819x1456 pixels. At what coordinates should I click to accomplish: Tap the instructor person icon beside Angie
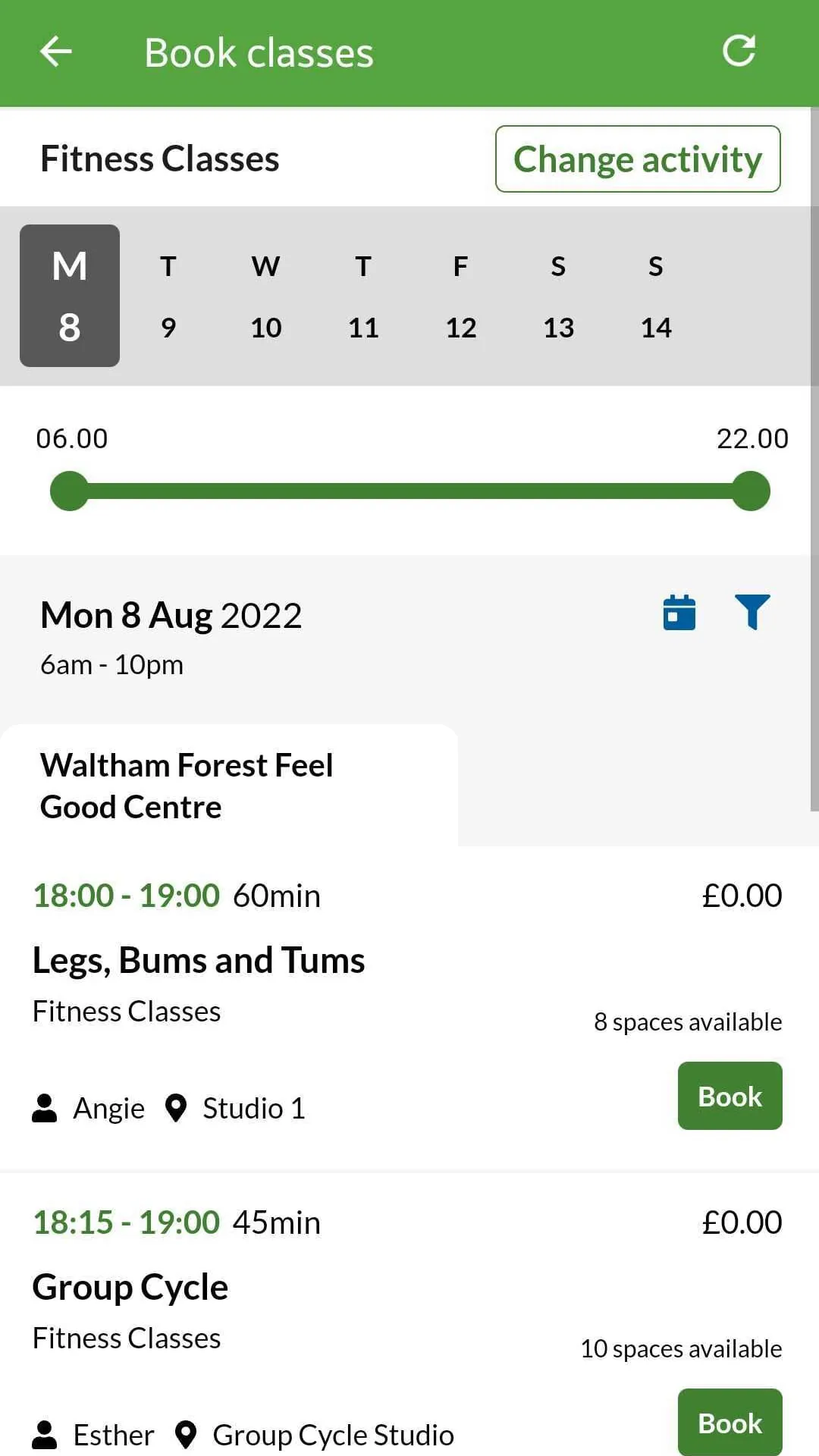click(45, 1108)
